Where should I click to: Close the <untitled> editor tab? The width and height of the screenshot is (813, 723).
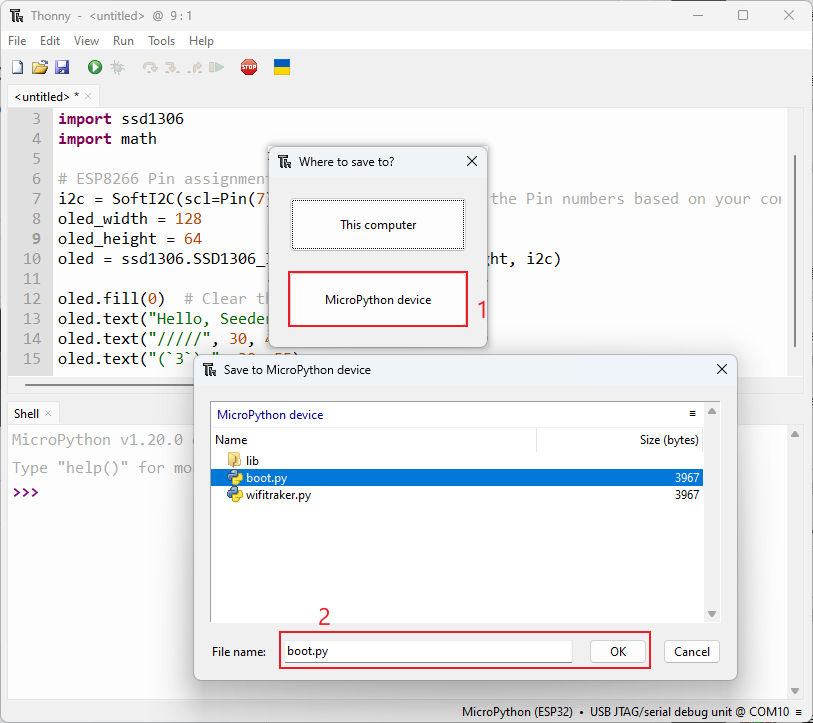(88, 96)
